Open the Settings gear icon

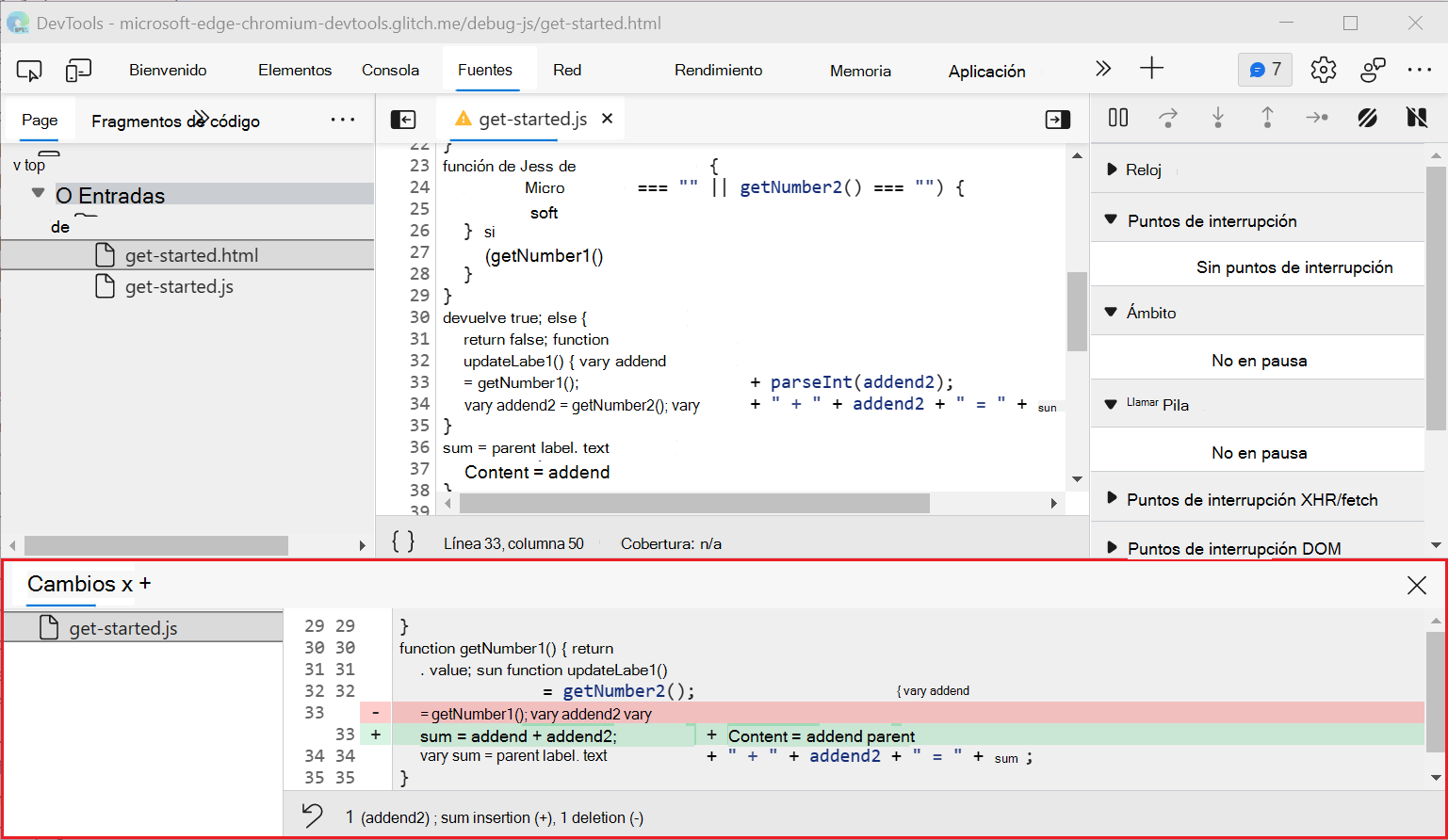pyautogui.click(x=1324, y=70)
